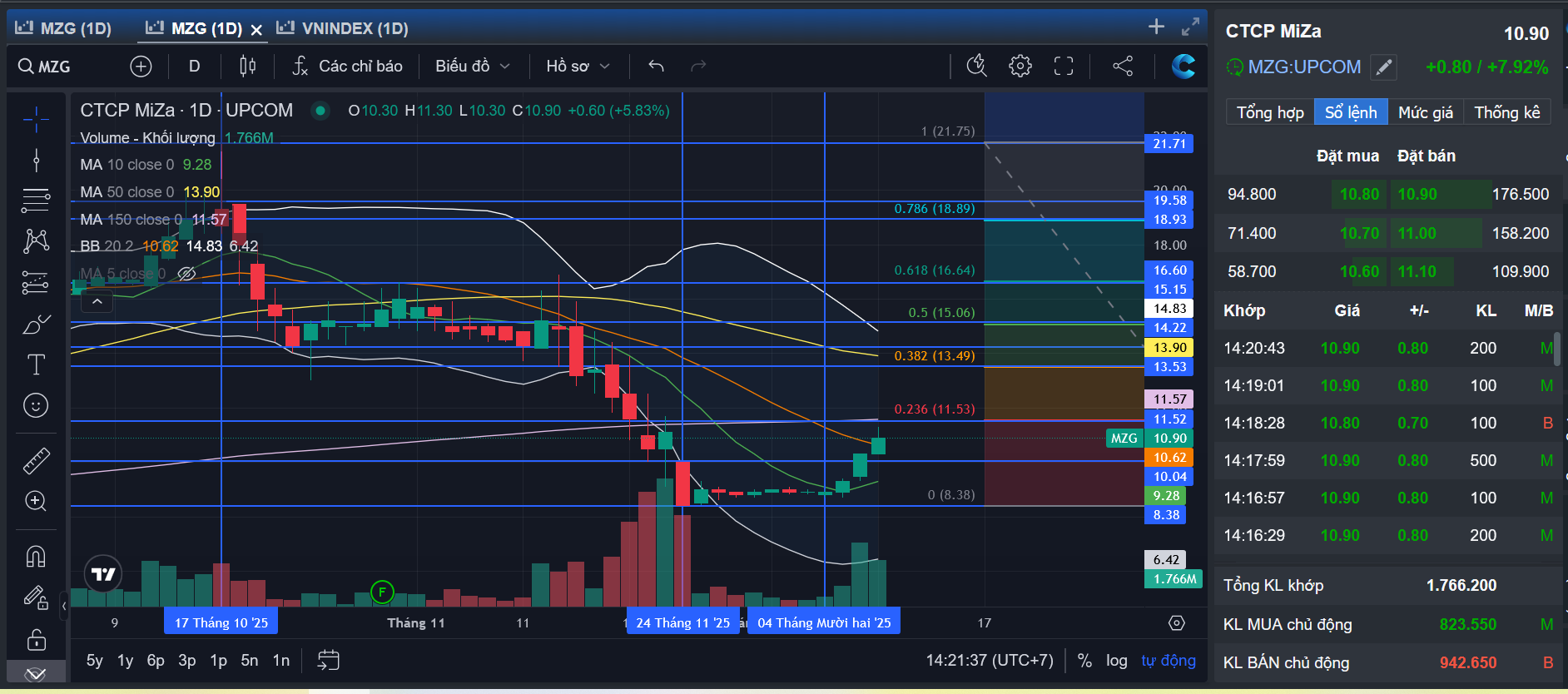Activate the zoom in tool
The image size is (1568, 694).
tap(36, 501)
